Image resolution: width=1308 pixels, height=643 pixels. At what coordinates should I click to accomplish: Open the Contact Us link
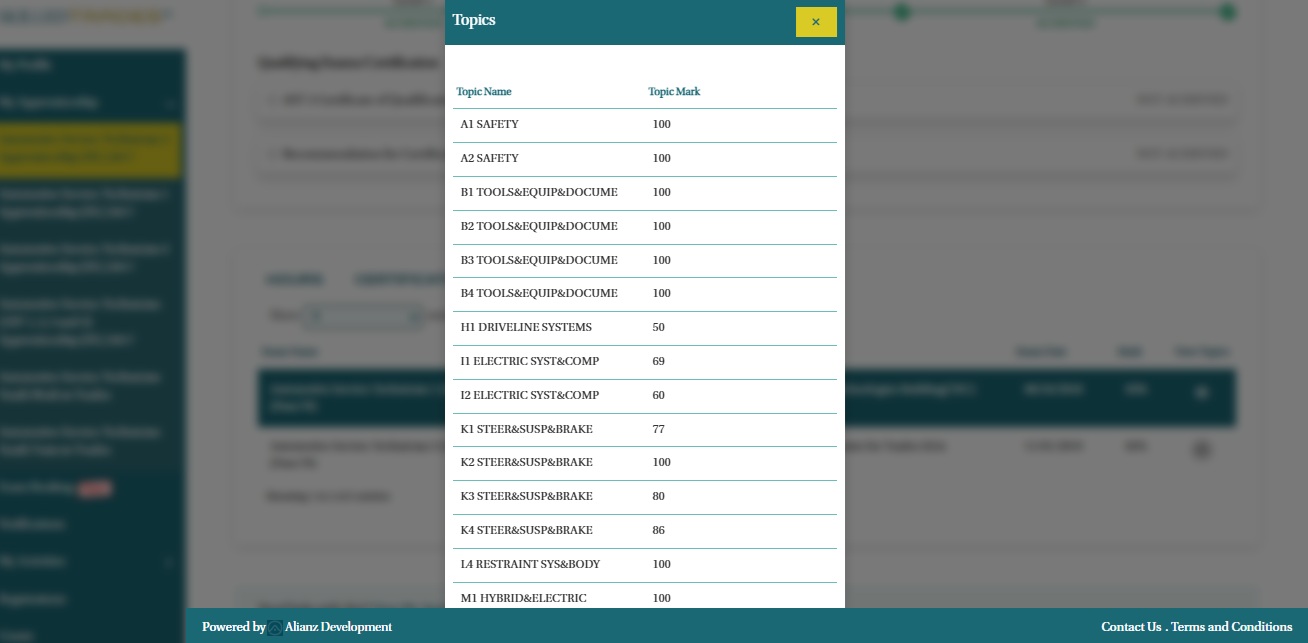click(1131, 627)
